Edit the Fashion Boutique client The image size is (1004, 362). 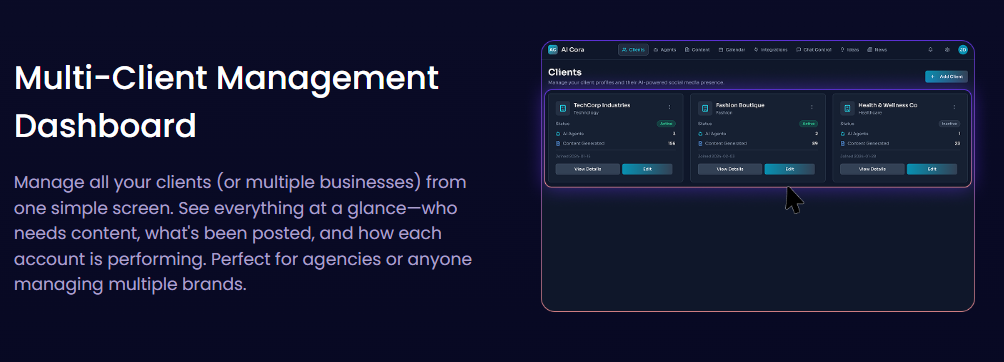click(x=789, y=169)
